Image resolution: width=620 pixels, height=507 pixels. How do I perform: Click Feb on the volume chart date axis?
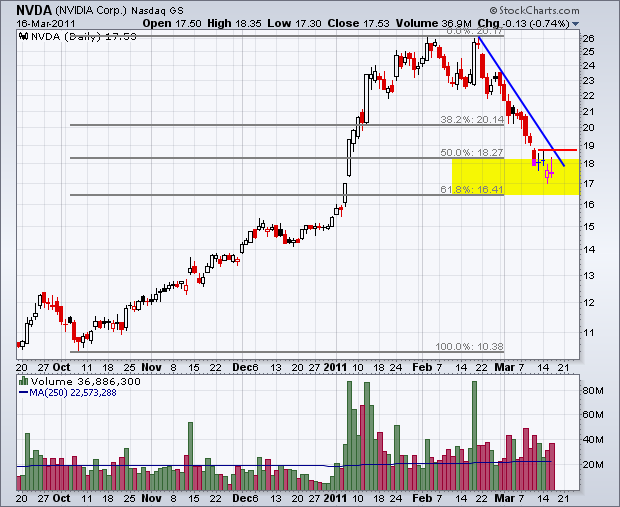(x=422, y=498)
